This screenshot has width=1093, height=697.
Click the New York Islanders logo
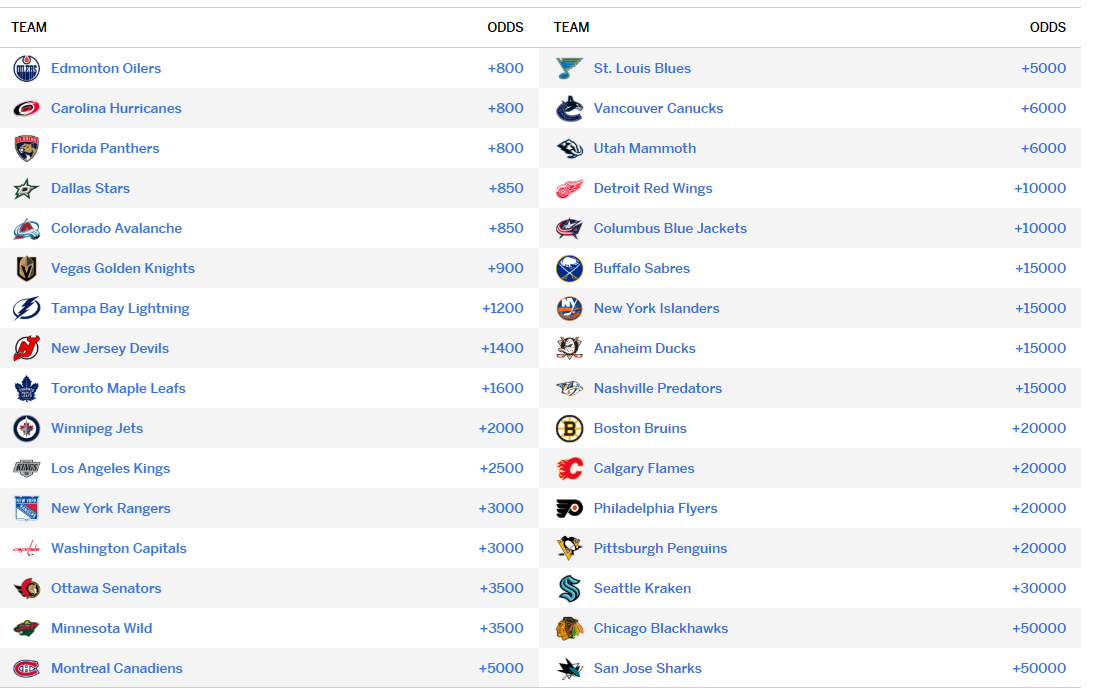click(x=570, y=308)
